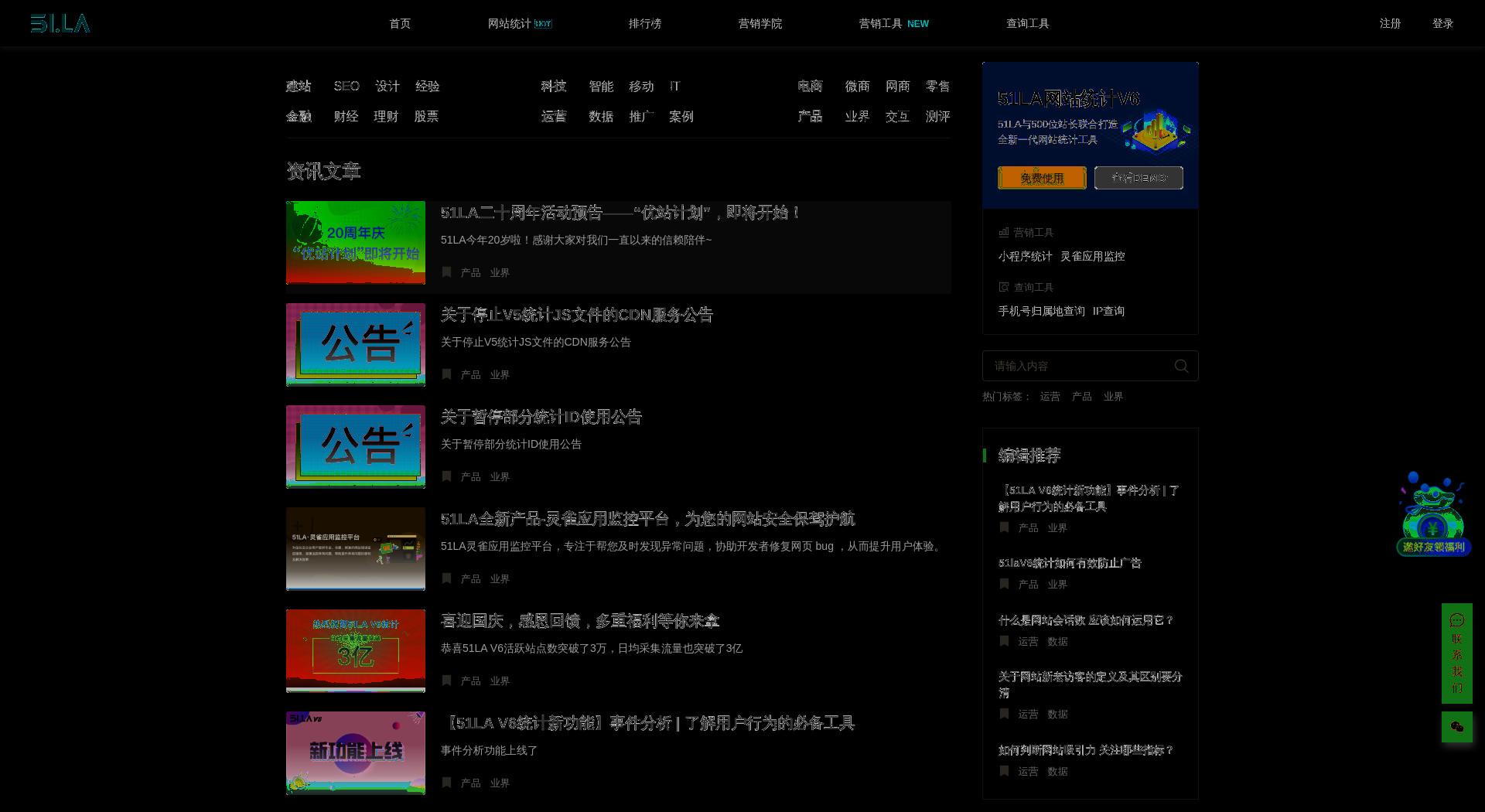Open 首页 in the top navigation

click(x=400, y=24)
